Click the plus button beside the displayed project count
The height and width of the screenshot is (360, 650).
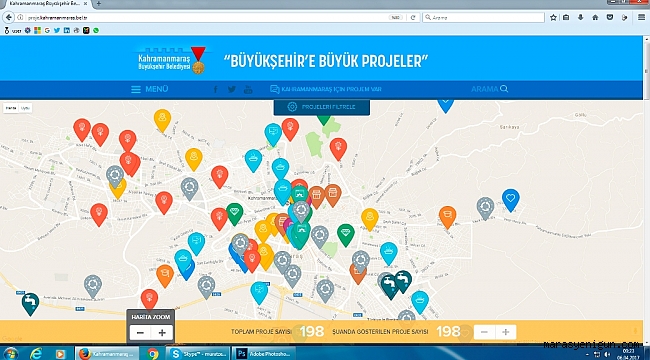click(x=505, y=332)
